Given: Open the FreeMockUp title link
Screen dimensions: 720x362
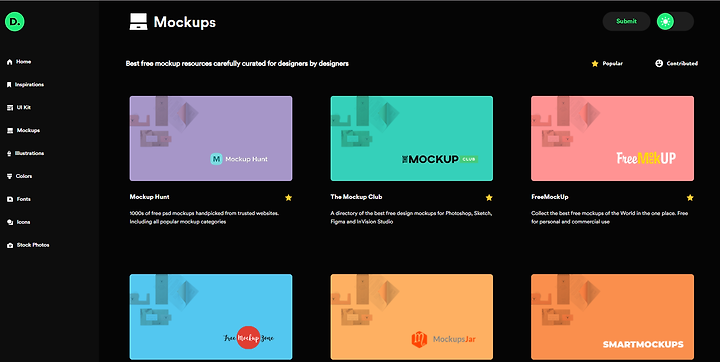Looking at the screenshot, I should point(550,197).
